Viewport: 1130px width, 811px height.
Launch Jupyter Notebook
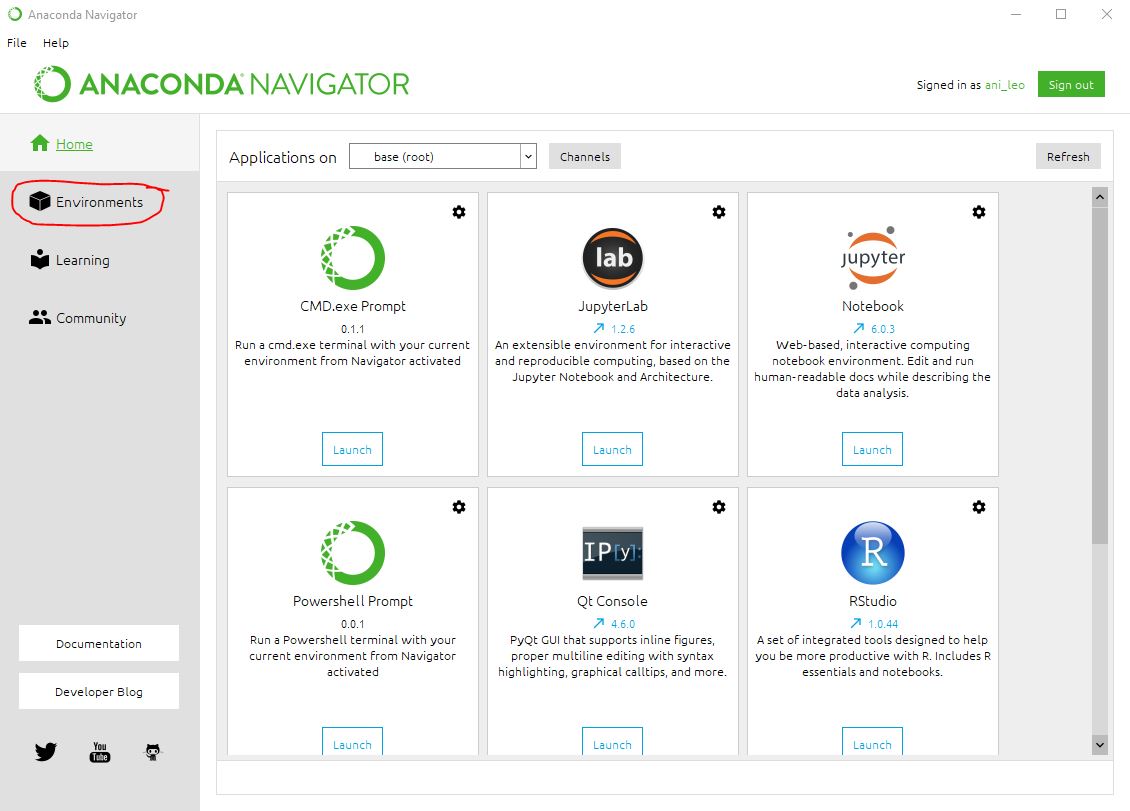873,449
